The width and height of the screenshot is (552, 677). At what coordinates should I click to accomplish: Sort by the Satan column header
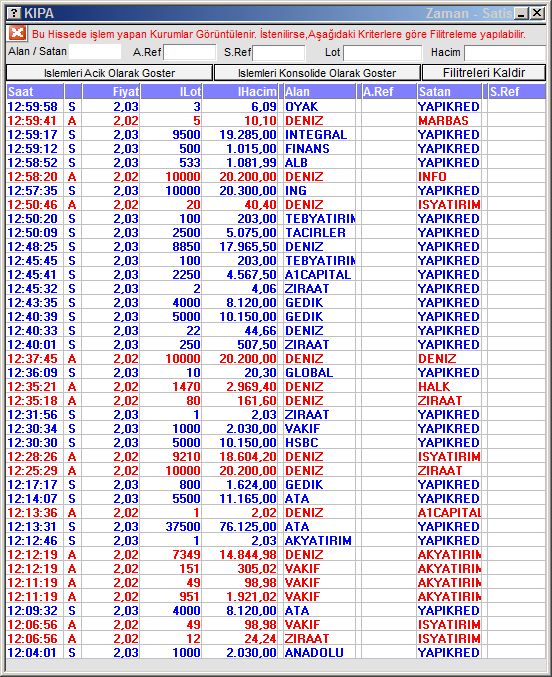[449, 92]
